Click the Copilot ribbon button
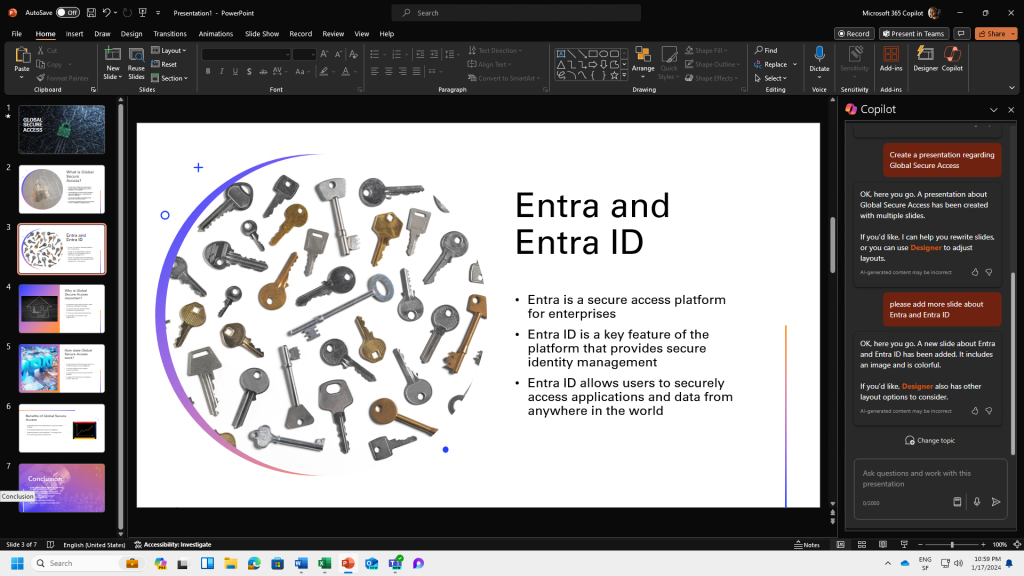1024x576 pixels. coord(952,59)
